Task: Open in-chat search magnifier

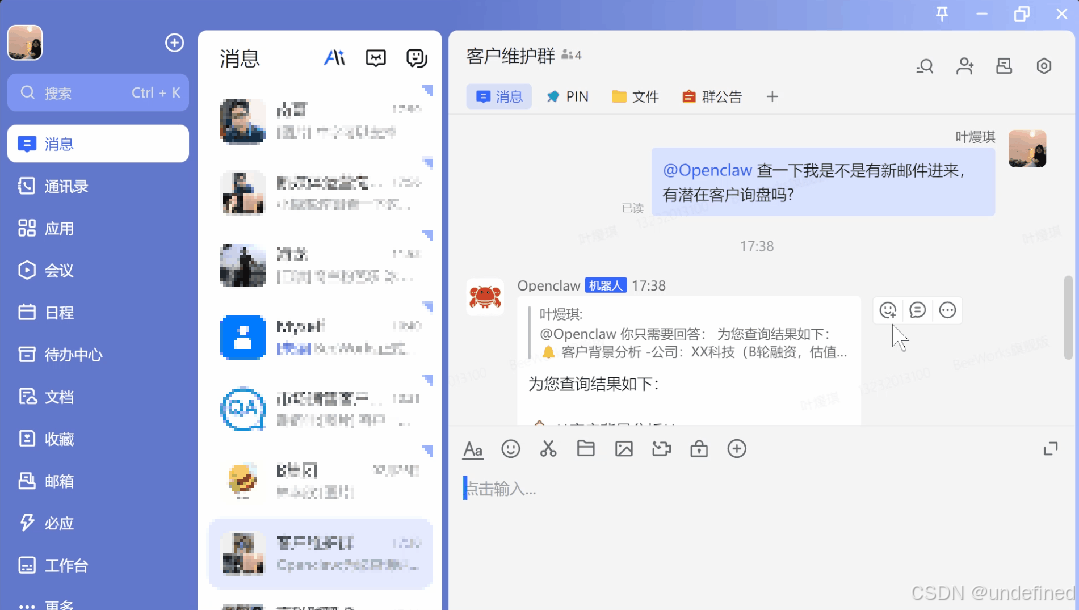Action: 925,66
